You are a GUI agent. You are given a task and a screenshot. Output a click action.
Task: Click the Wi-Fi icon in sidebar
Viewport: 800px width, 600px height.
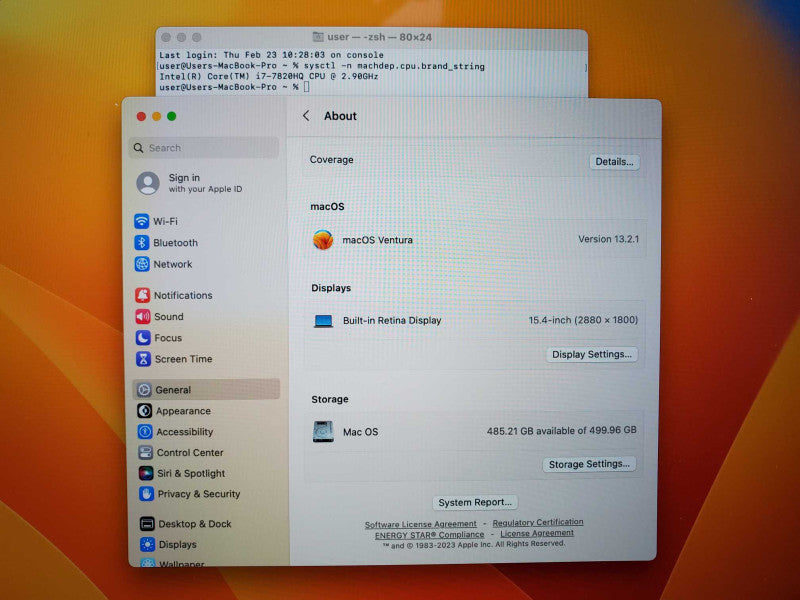(x=141, y=221)
